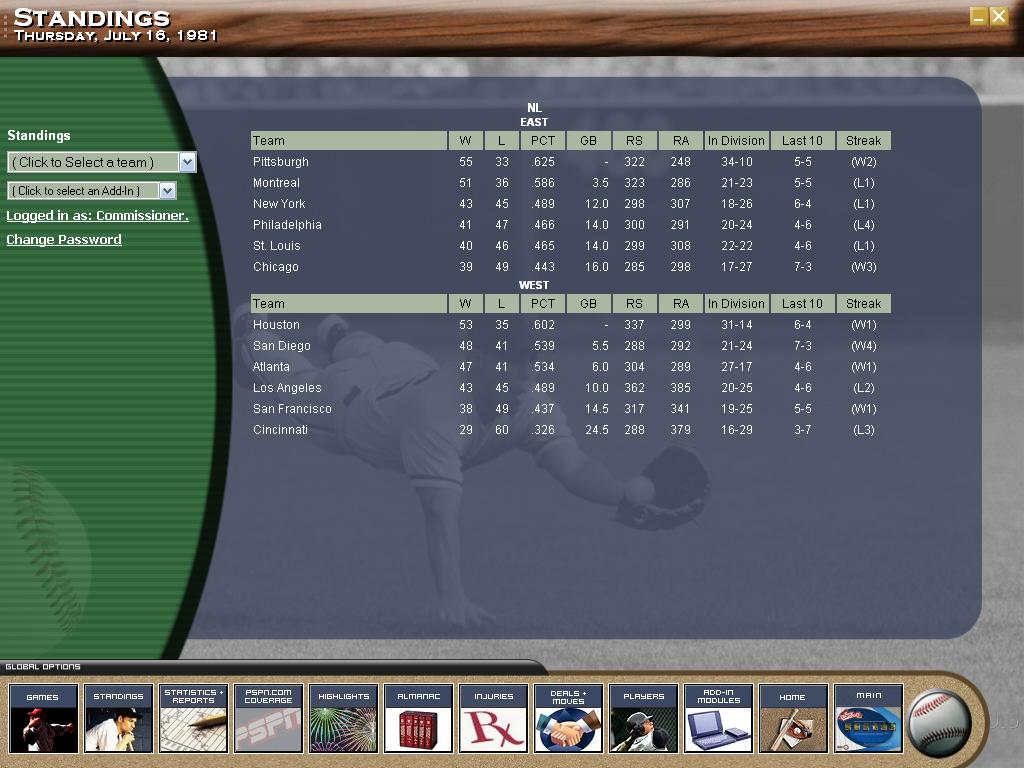Select Los Angeles team name
The width and height of the screenshot is (1024, 768).
coord(287,387)
